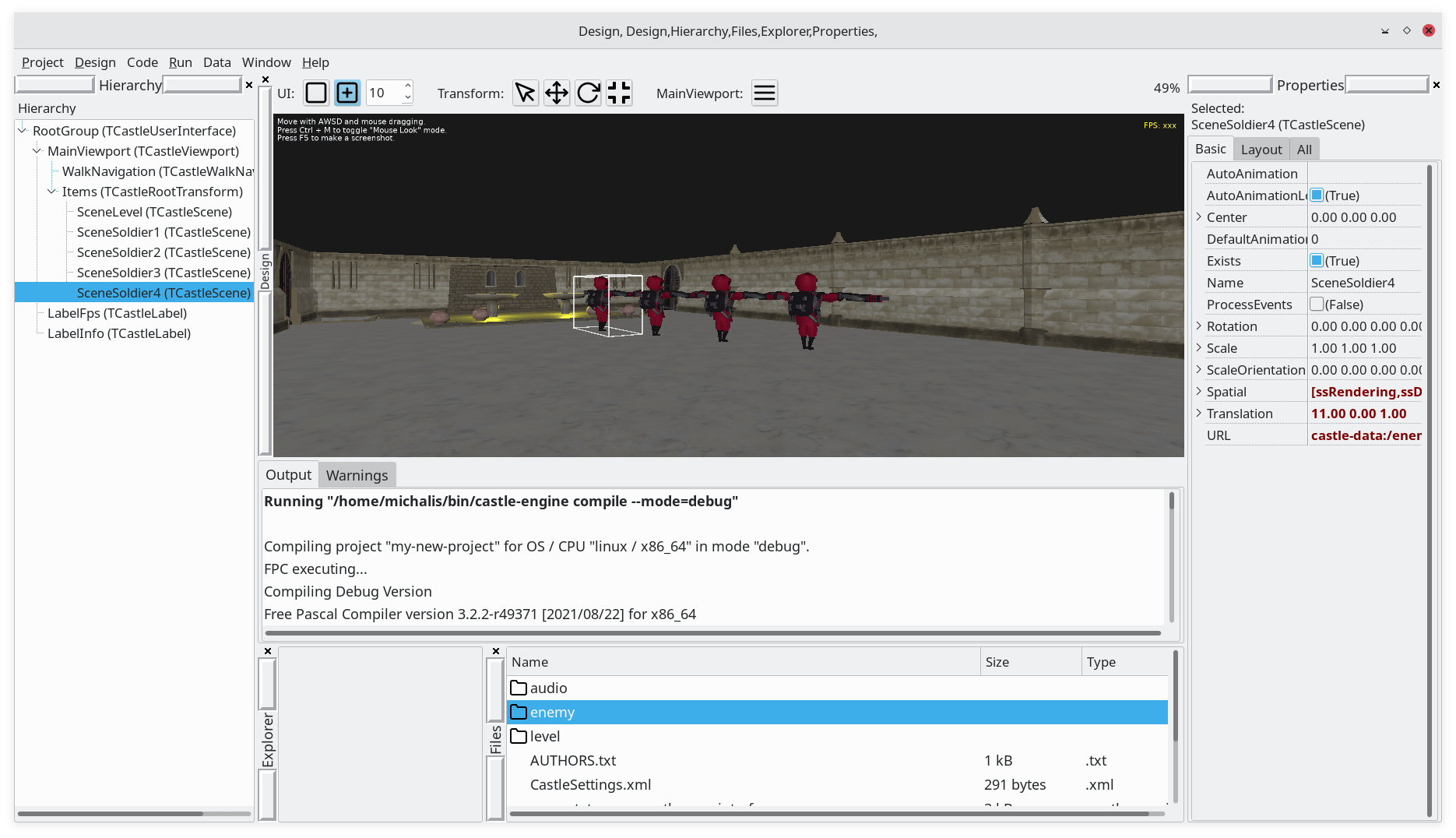The width and height of the screenshot is (1456, 838).
Task: Click the empty rectangle UI mode icon
Action: tap(315, 93)
